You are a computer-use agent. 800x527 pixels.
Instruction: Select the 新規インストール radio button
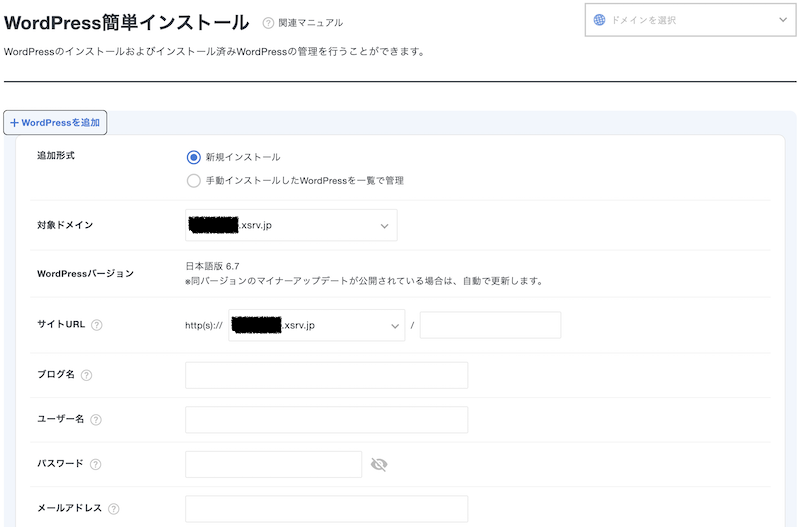click(193, 157)
